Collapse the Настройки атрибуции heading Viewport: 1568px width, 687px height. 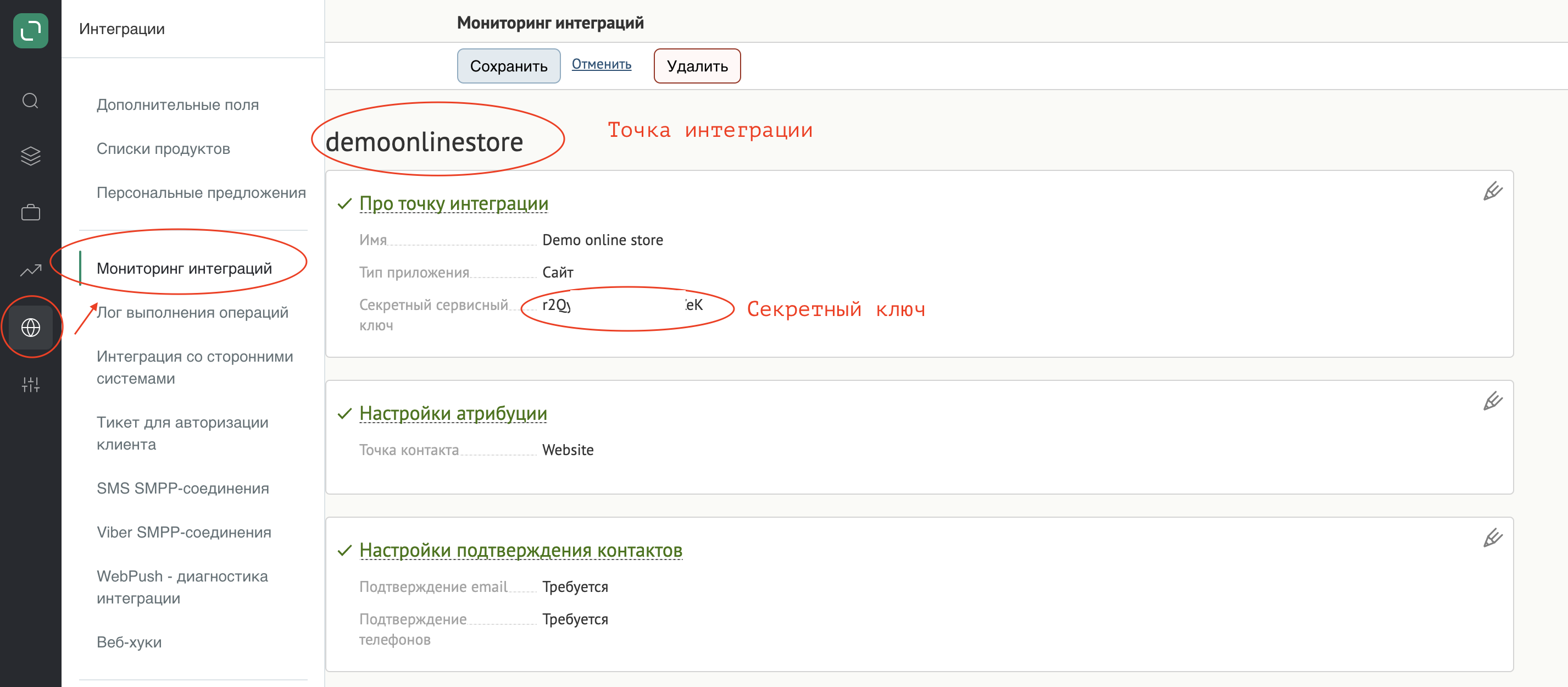point(453,413)
